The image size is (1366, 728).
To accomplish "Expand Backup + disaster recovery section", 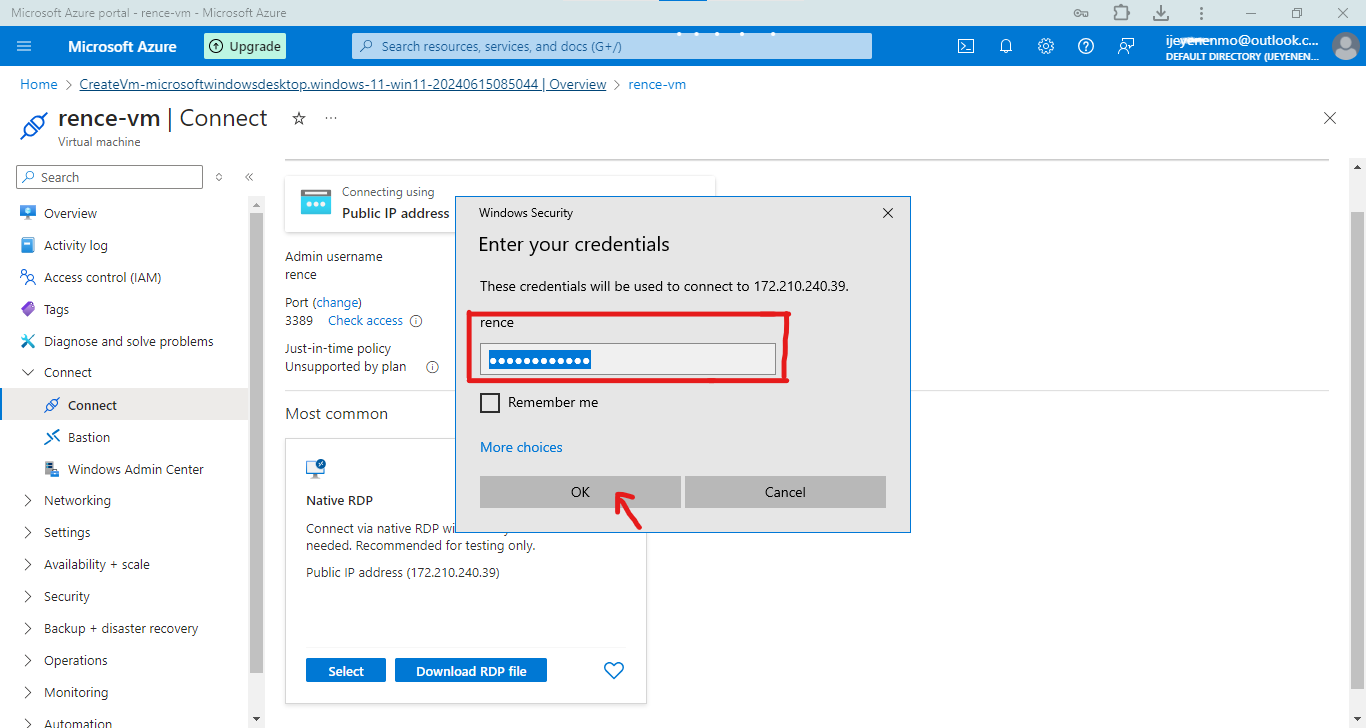I will click(28, 629).
